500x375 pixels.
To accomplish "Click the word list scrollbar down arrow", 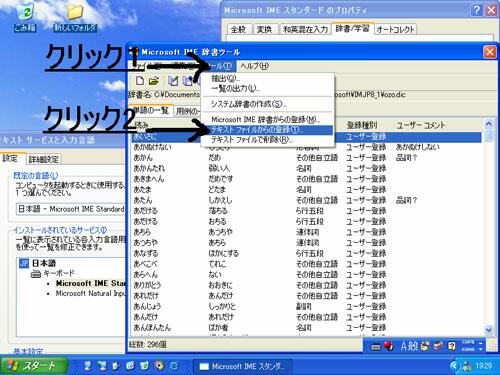I will [488, 330].
